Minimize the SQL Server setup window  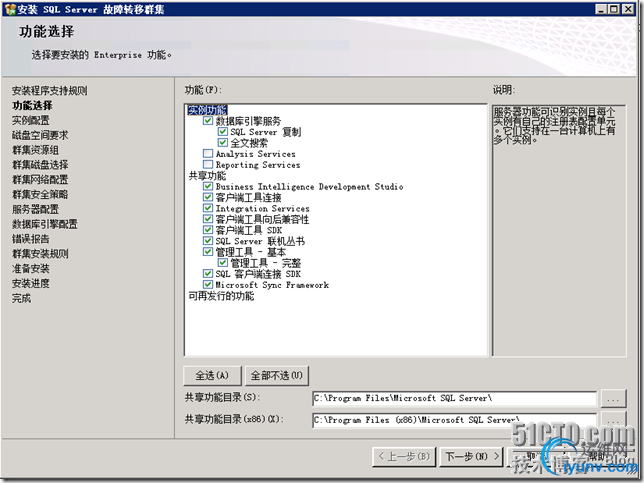(x=601, y=9)
